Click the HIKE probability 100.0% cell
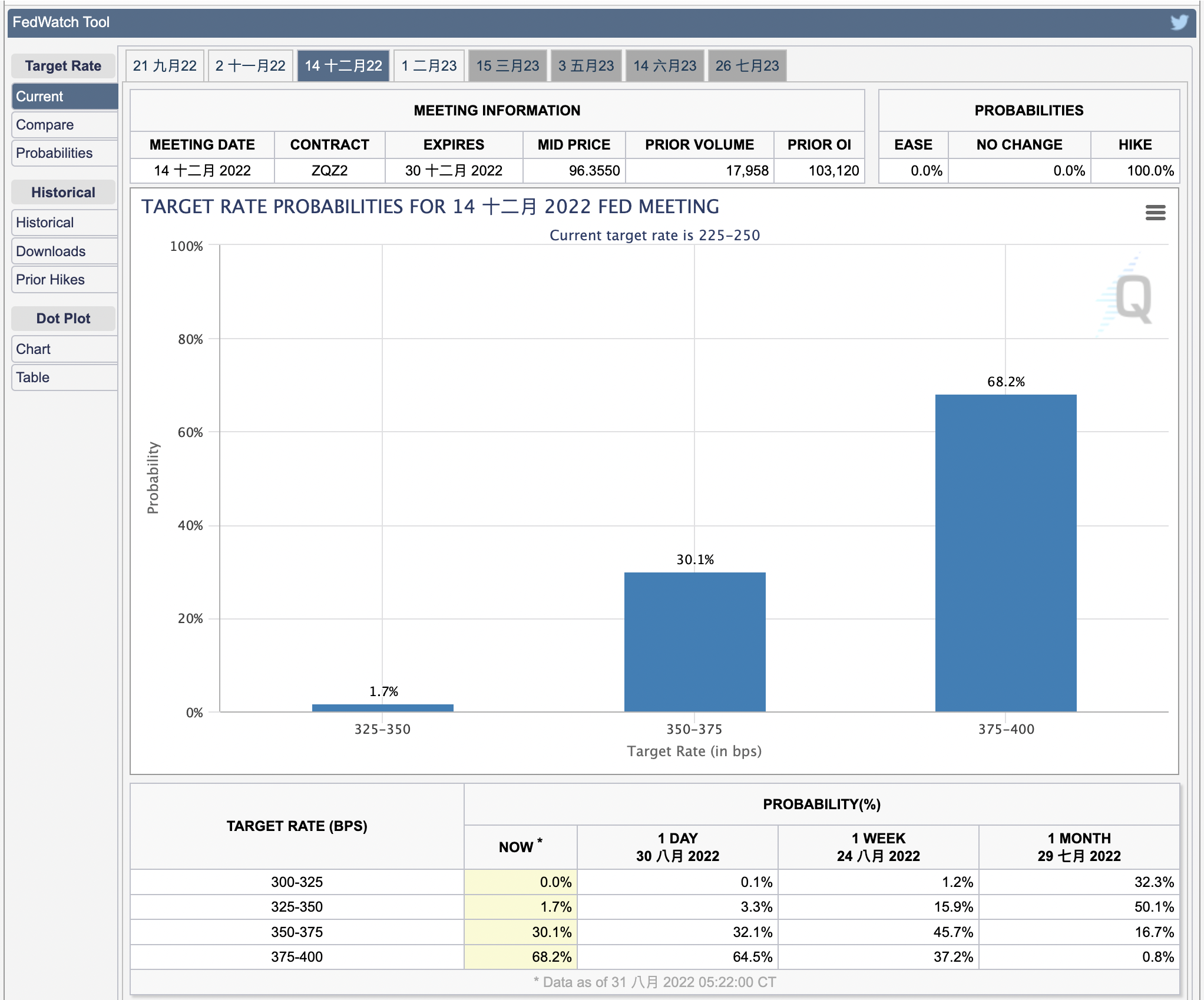This screenshot has height=1000, width=1204. (1135, 171)
